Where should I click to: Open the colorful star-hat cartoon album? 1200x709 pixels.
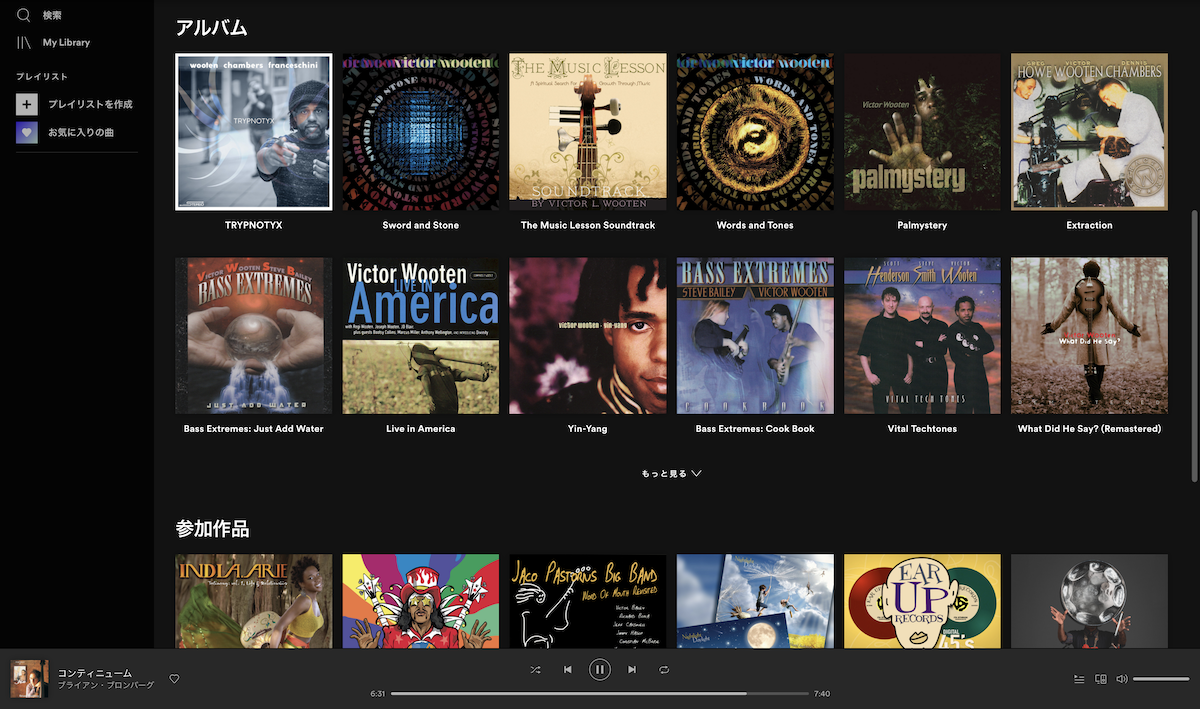[420, 601]
